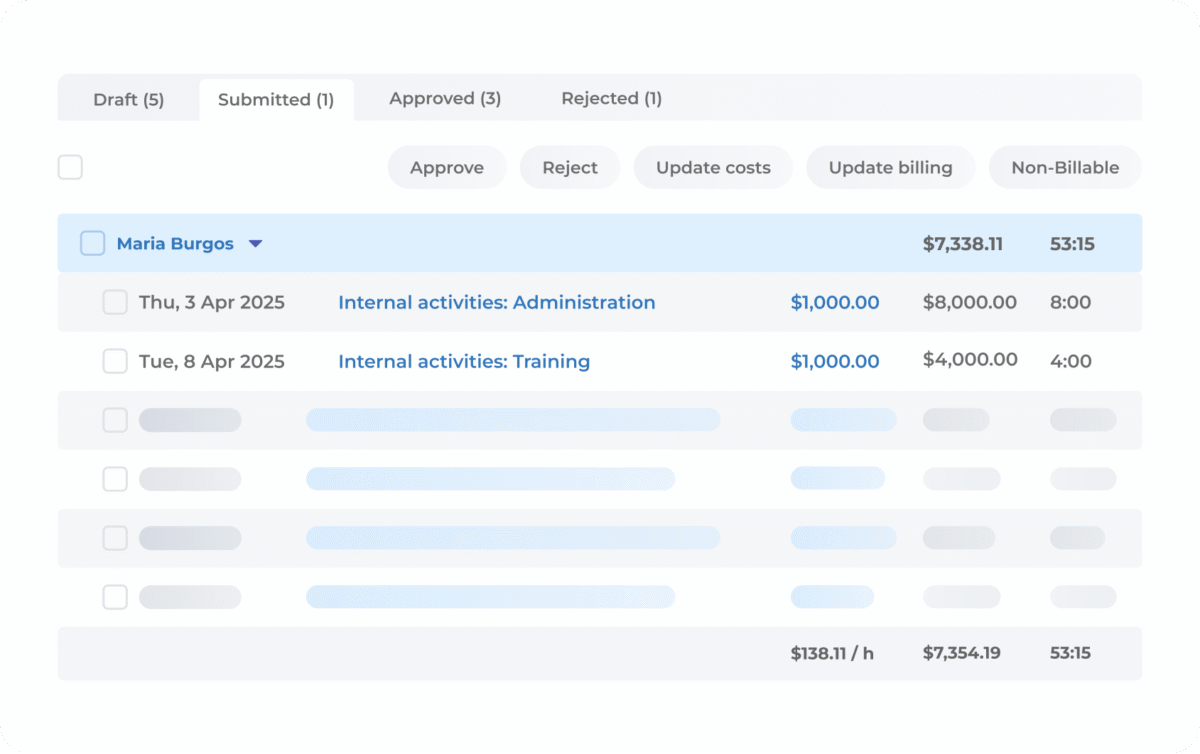This screenshot has height=754, width=1200.
Task: Click $1,000.00 rate on the Administration row
Action: coord(835,302)
